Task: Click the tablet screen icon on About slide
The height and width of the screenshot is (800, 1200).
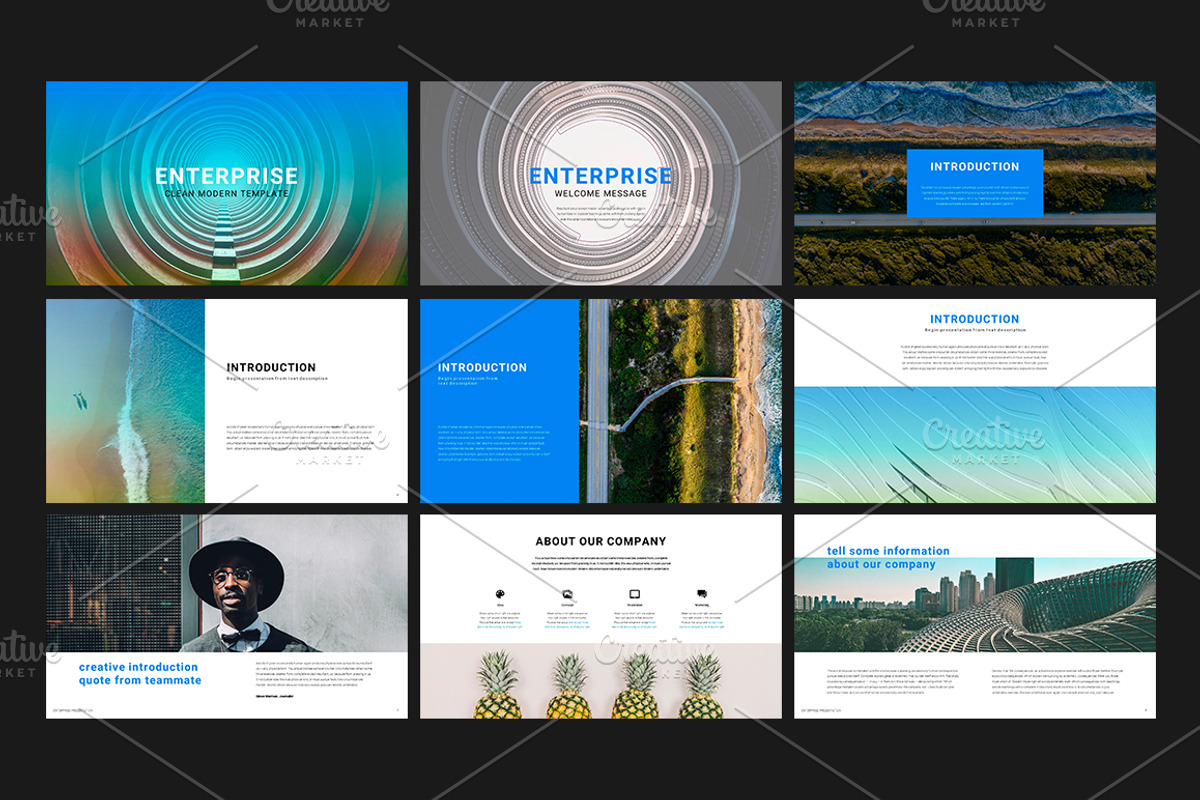Action: pyautogui.click(x=634, y=594)
